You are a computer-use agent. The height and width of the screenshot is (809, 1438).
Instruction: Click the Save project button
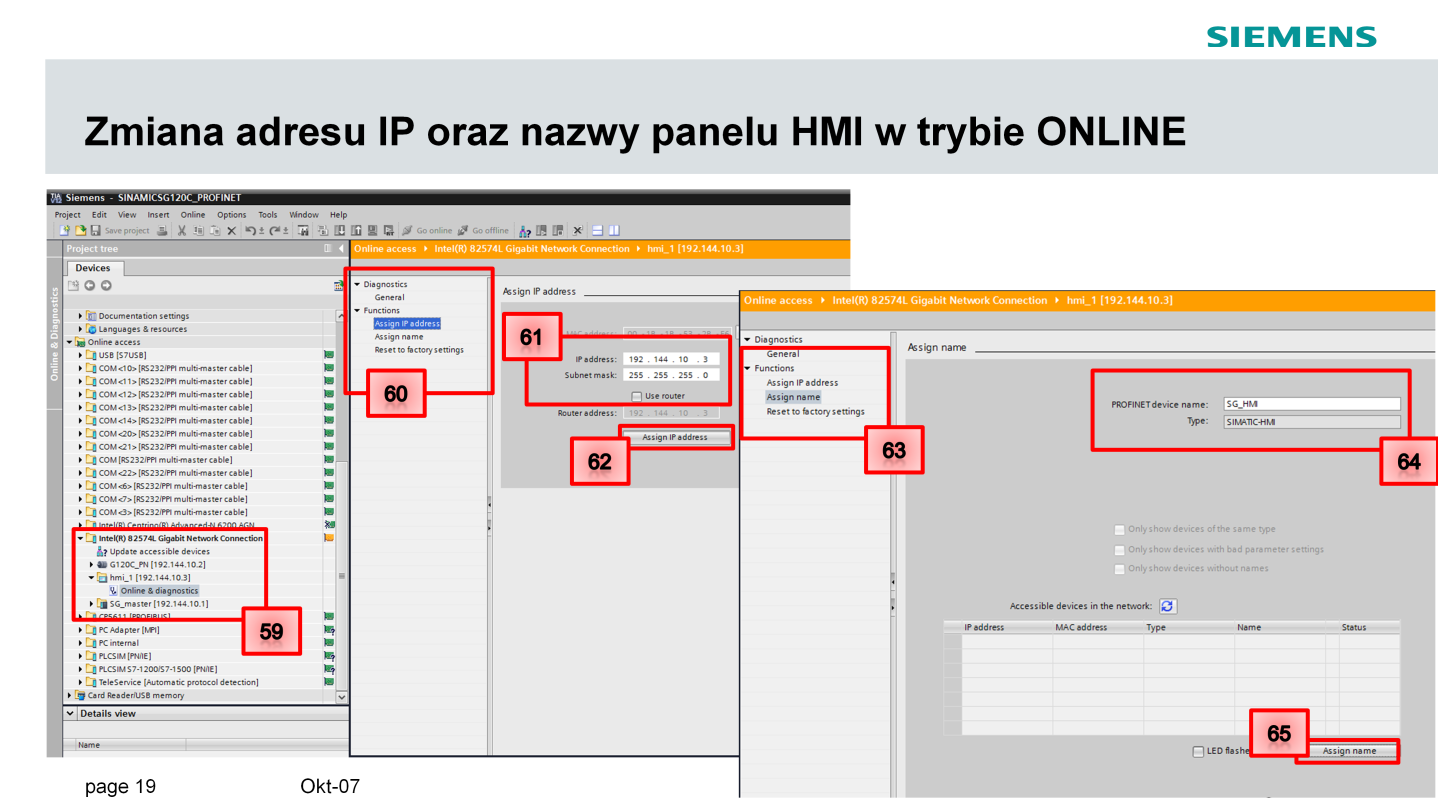120,231
